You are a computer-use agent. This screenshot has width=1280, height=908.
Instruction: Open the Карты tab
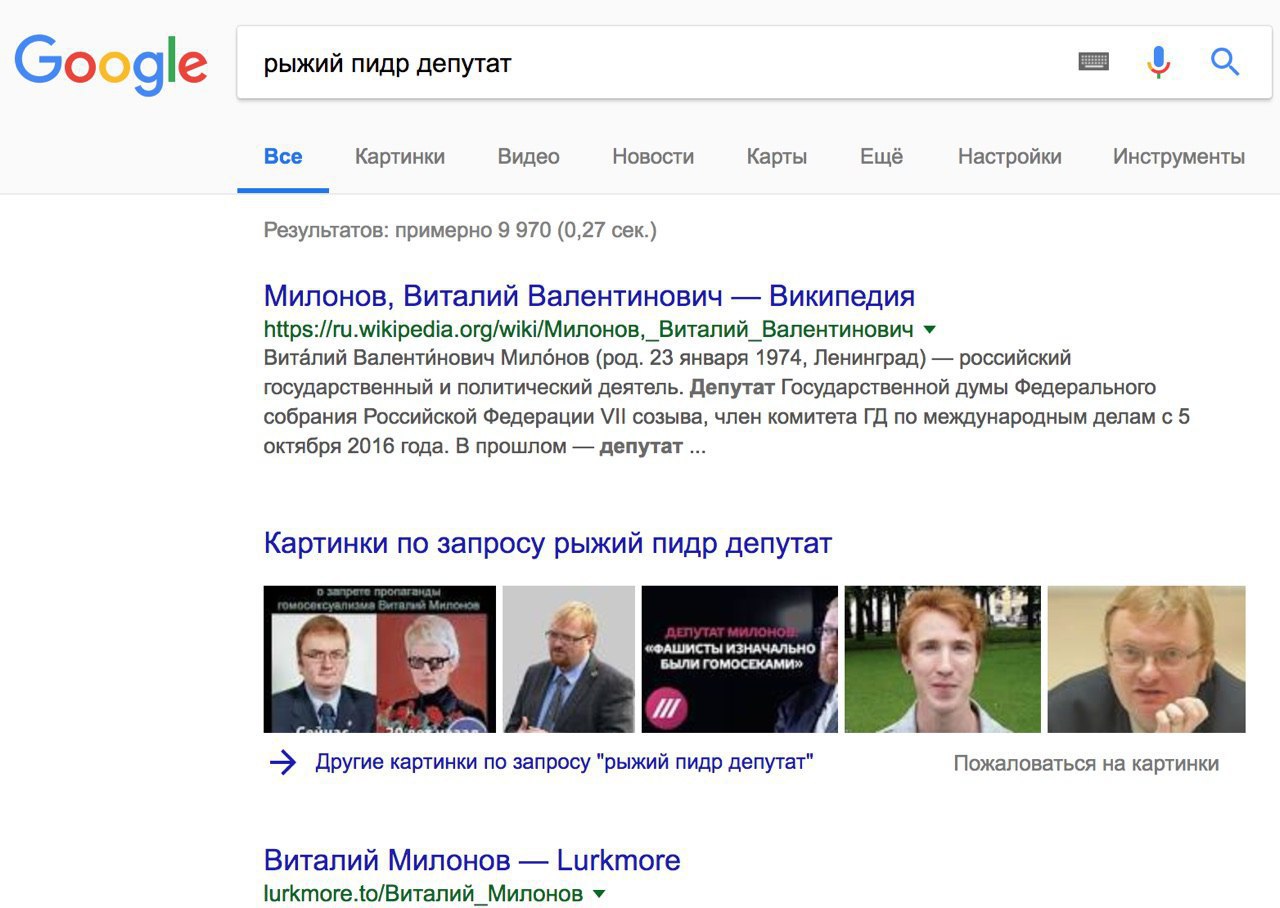tap(777, 157)
